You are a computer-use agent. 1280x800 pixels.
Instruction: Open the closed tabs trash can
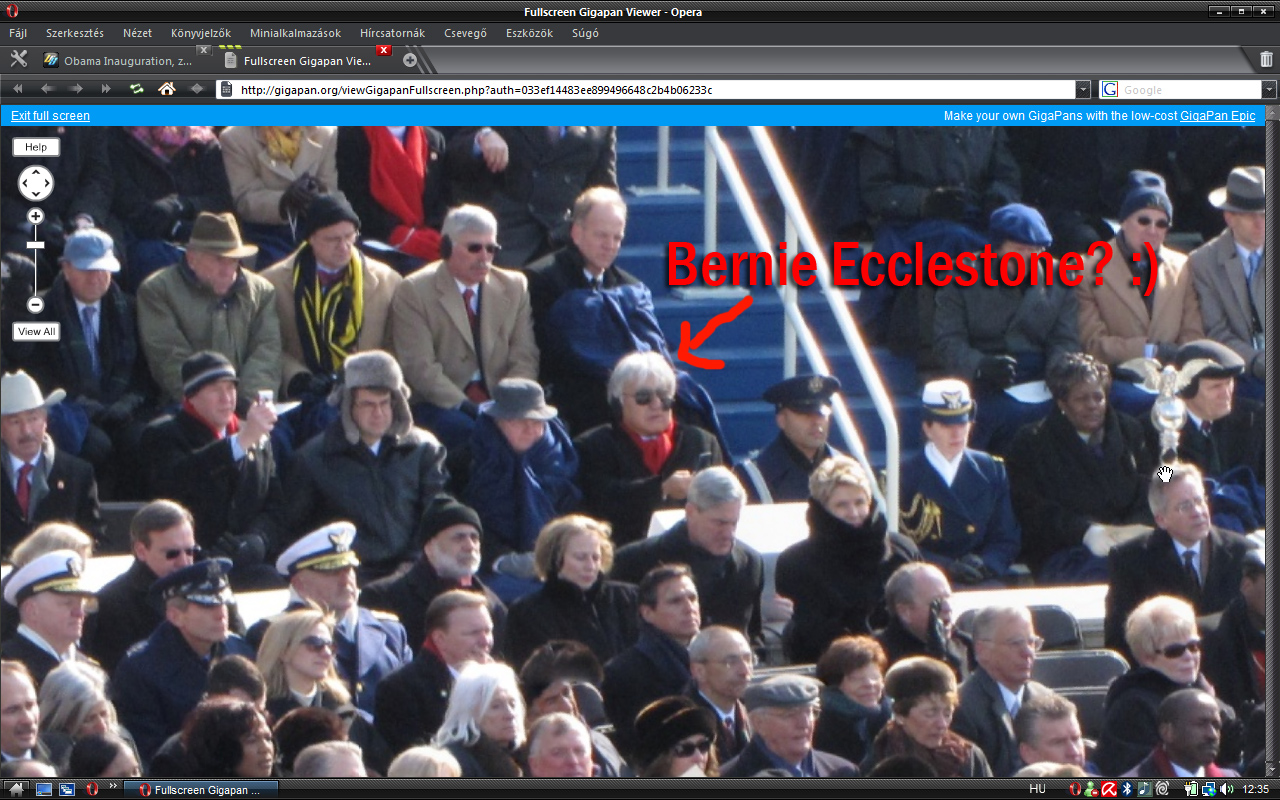(1266, 59)
